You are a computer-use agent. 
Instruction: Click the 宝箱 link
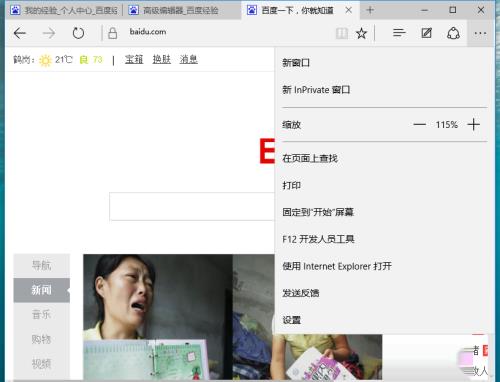click(134, 59)
